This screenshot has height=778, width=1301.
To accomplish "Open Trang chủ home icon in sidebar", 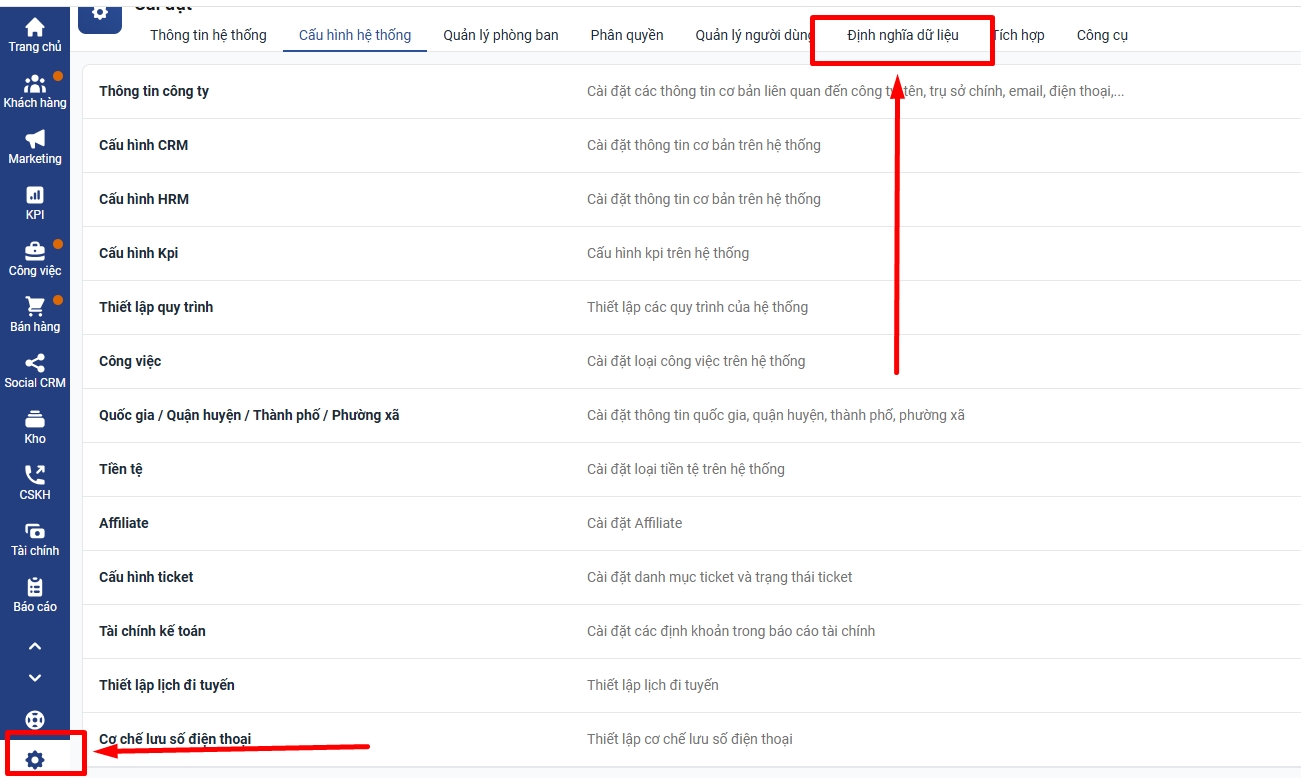I will click(x=35, y=28).
